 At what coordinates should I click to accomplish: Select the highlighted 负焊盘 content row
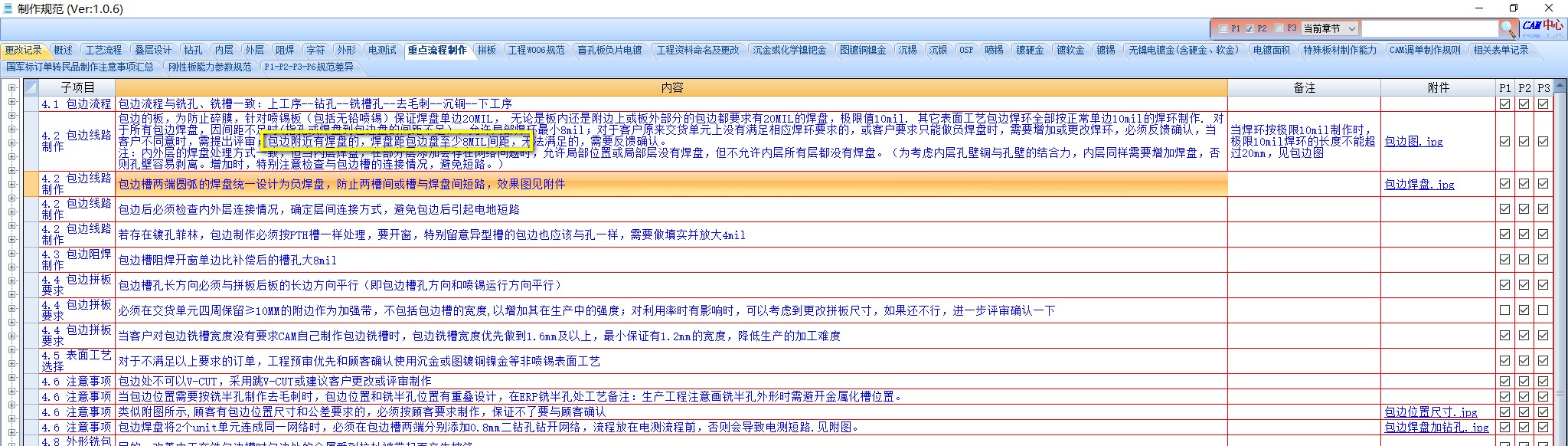[671, 184]
